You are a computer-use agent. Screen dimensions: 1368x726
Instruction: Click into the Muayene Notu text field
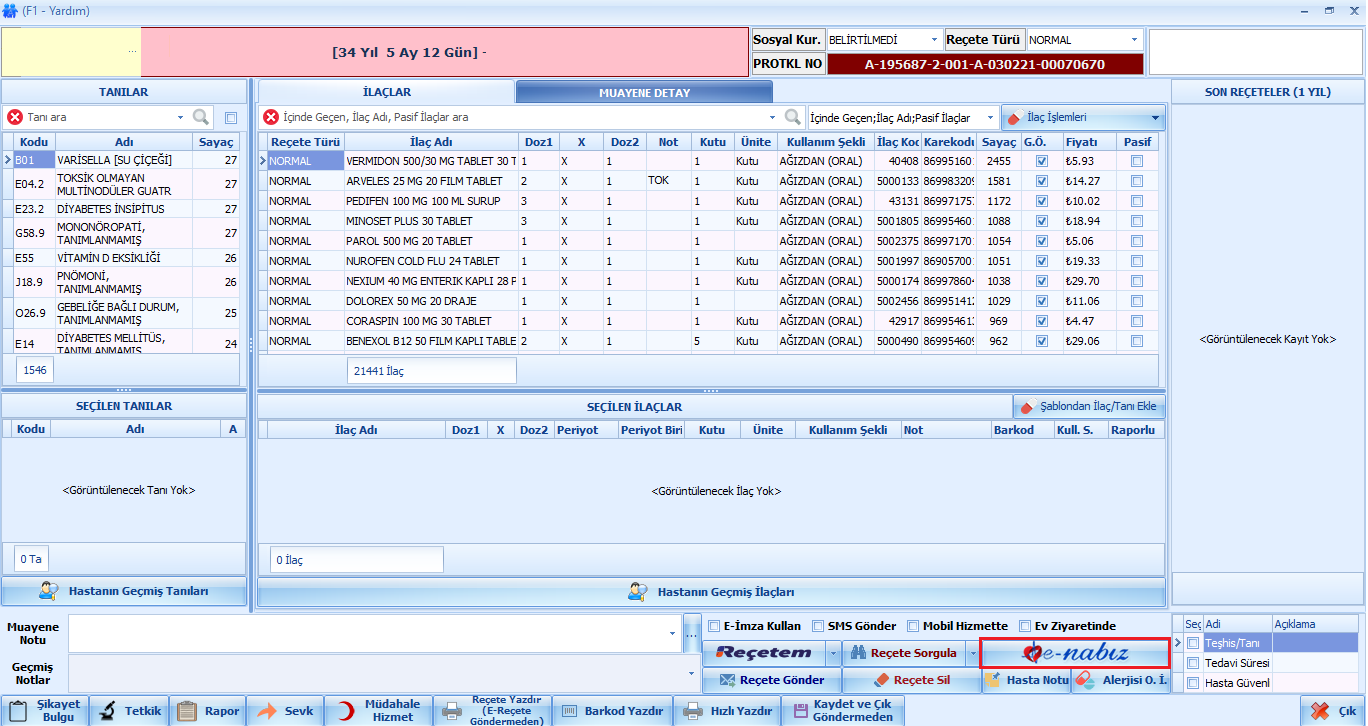(370, 633)
